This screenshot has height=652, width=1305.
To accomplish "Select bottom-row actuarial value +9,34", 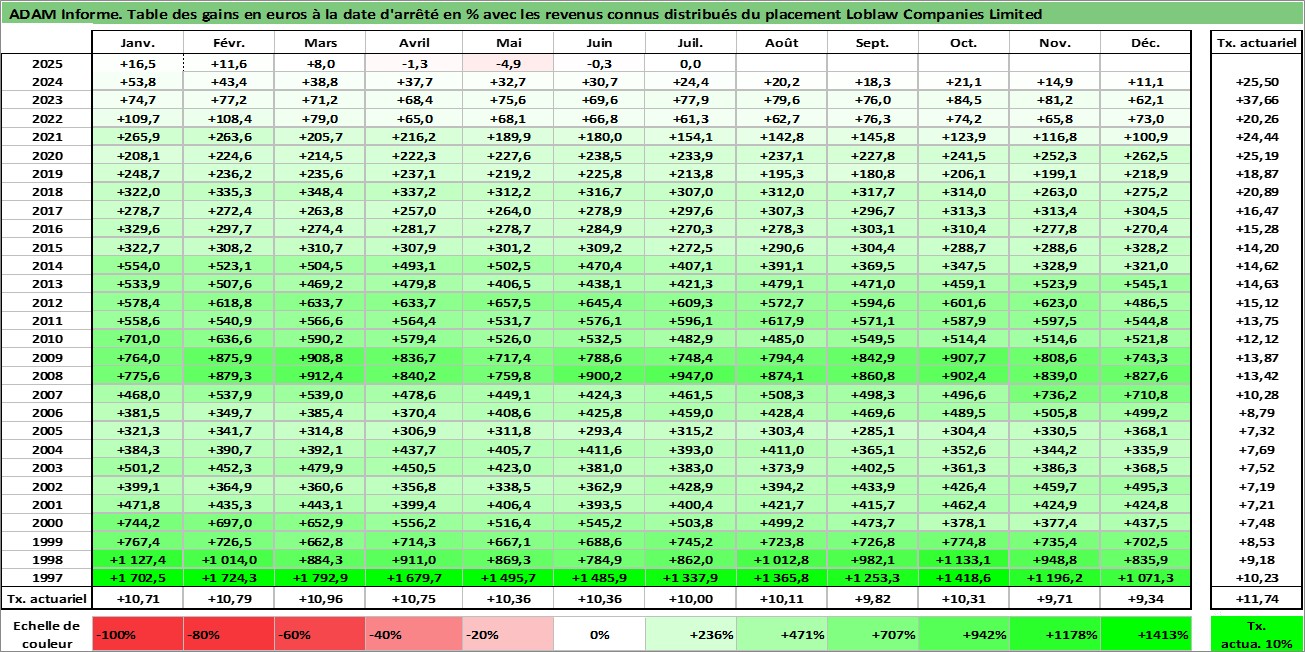I will pos(1146,598).
